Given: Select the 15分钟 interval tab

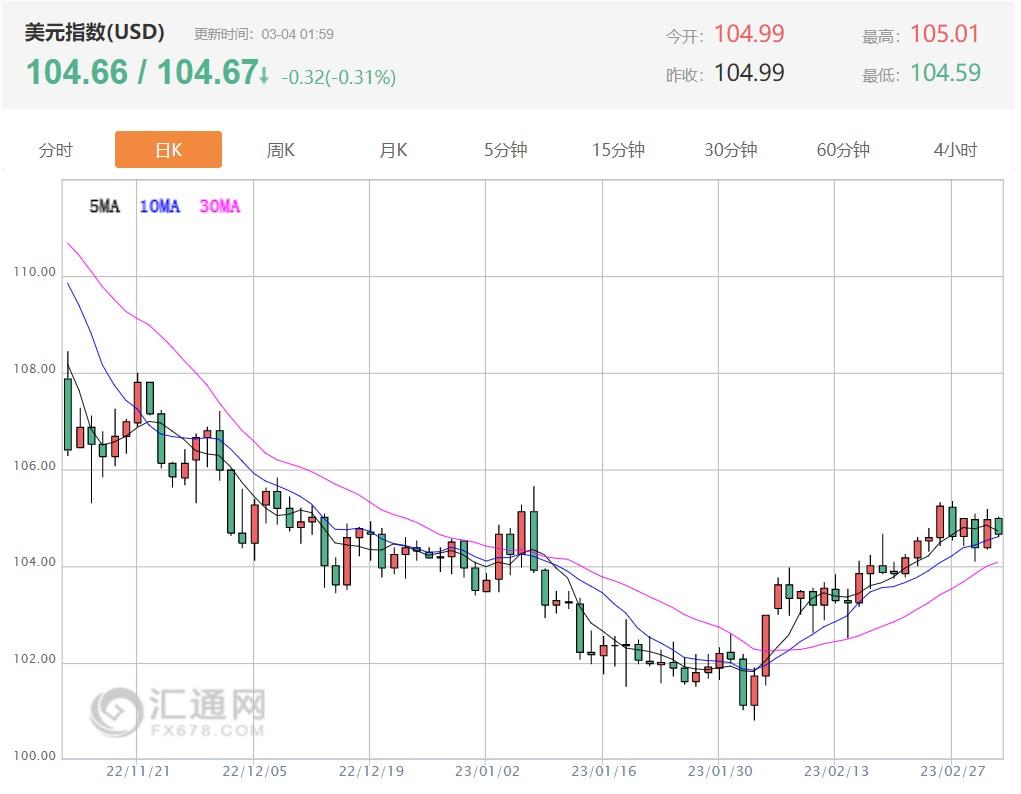Looking at the screenshot, I should click(618, 150).
